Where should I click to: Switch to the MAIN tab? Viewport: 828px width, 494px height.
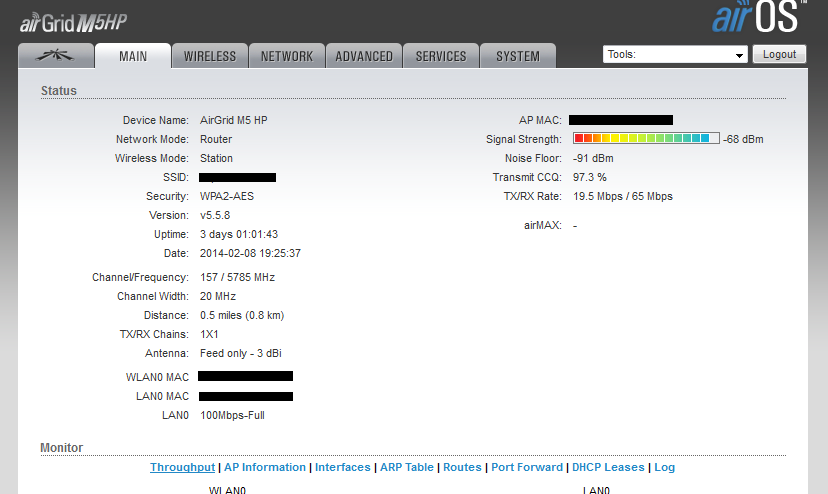coord(133,55)
